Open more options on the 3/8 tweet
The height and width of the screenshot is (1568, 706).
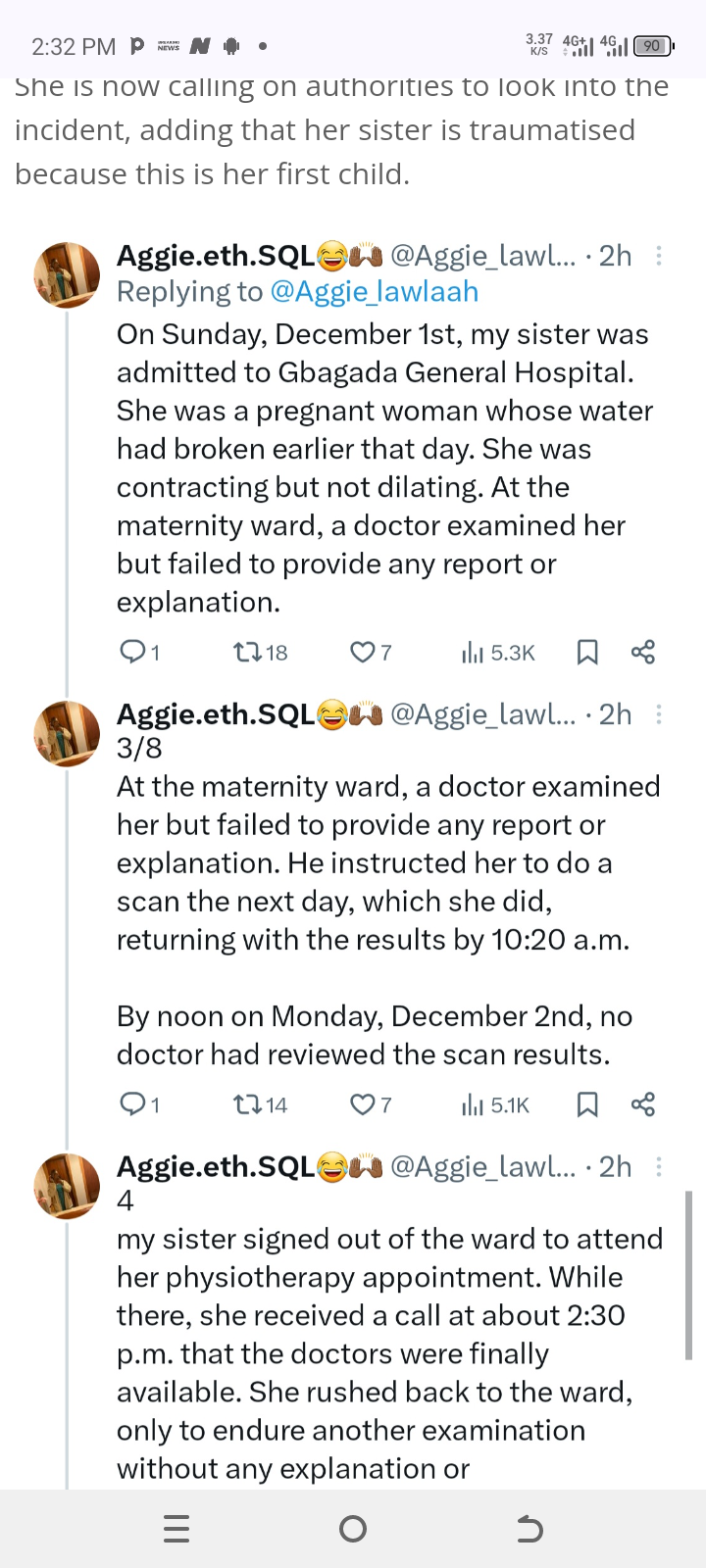coord(659,714)
